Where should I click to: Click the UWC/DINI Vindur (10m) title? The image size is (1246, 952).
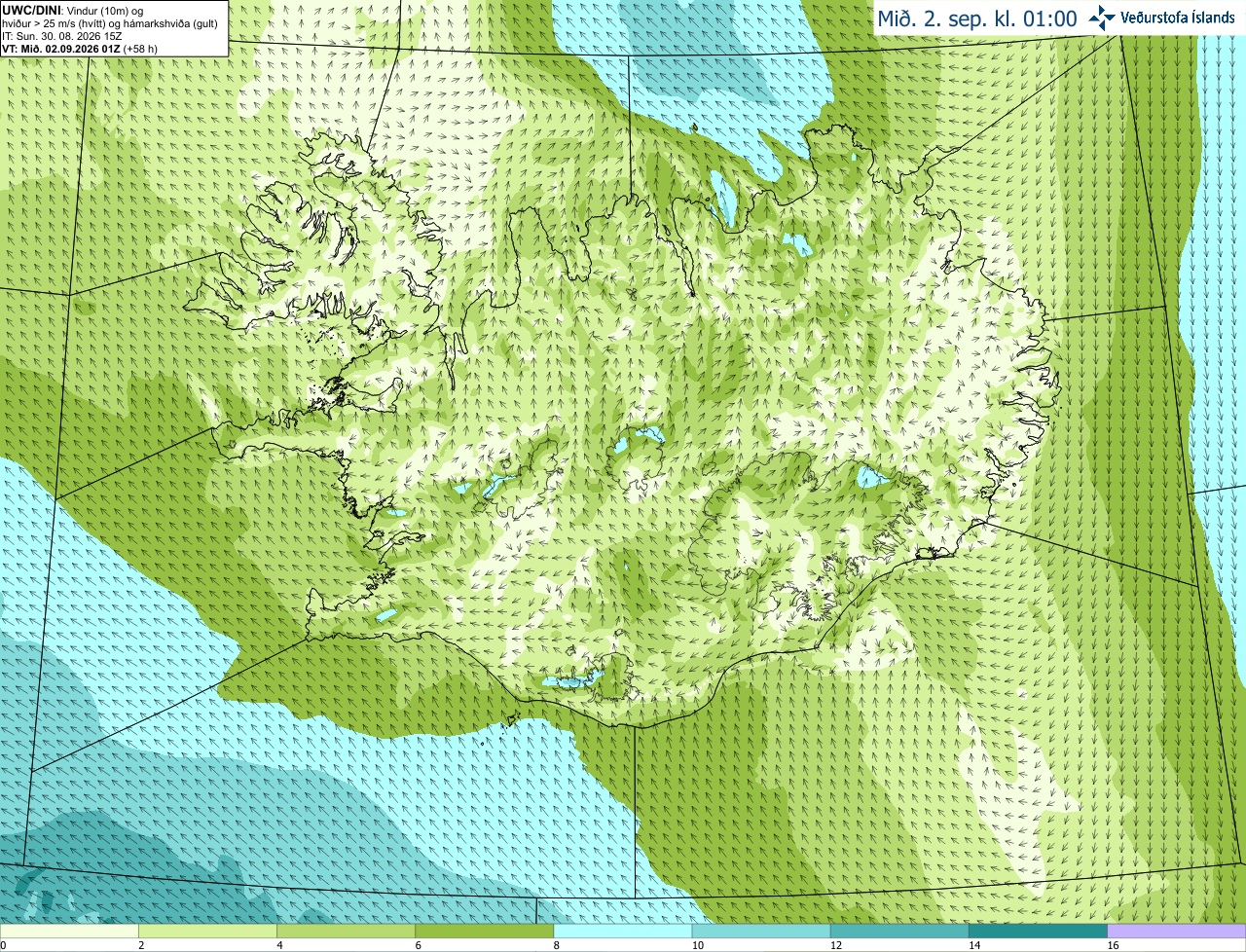click(x=73, y=10)
